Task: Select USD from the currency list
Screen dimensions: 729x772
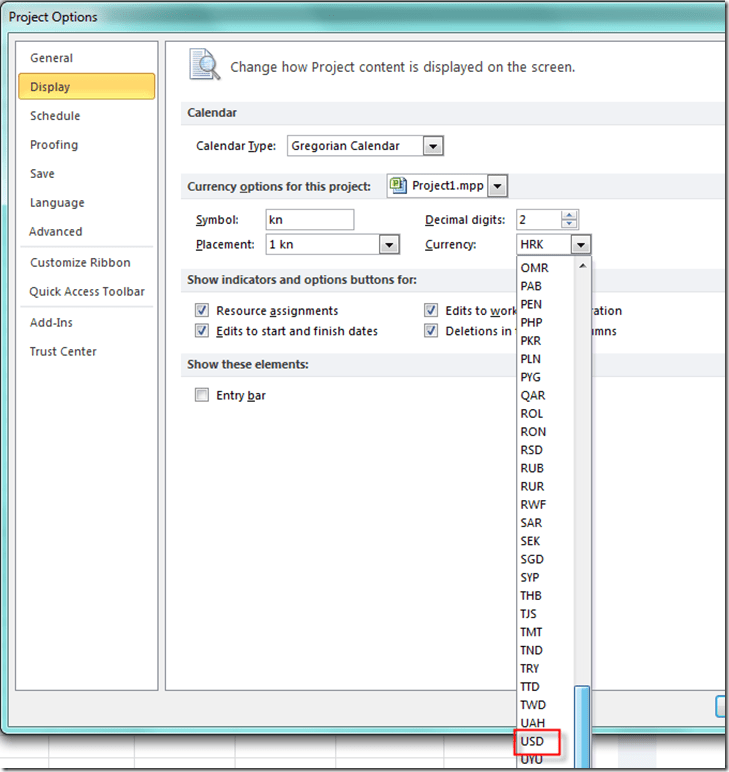Action: pyautogui.click(x=533, y=742)
